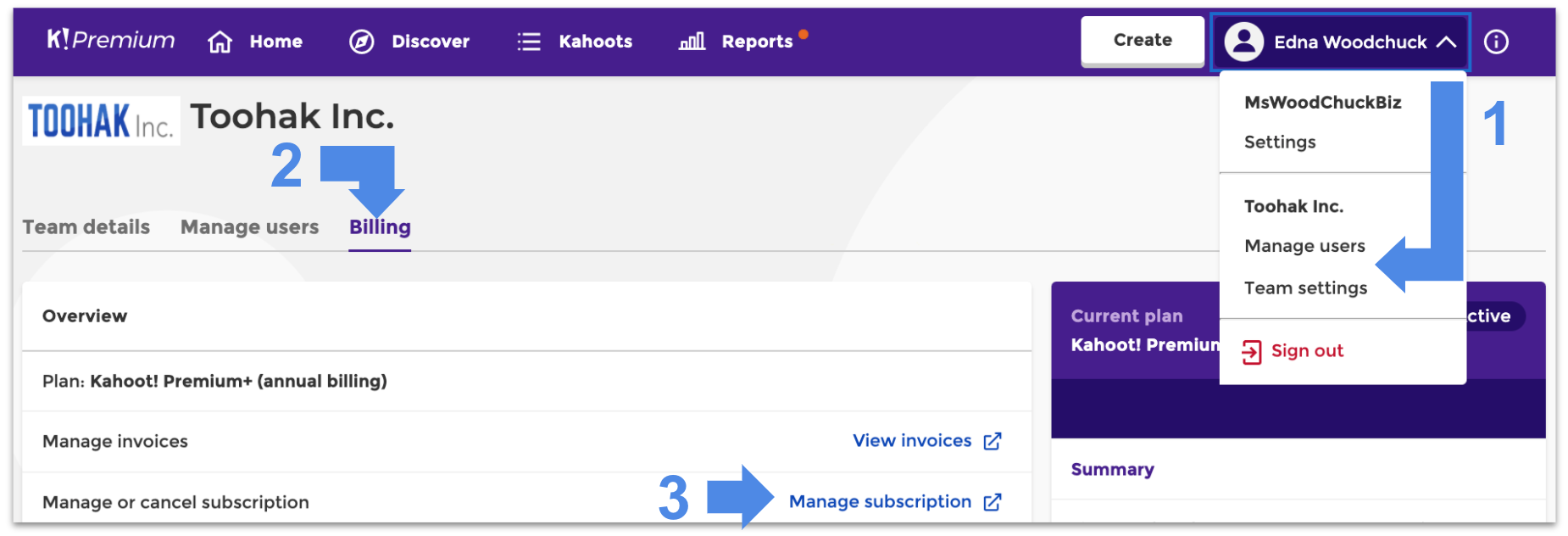This screenshot has height=536, width=1568.
Task: Open the Kahoots navigation item
Action: pos(596,42)
